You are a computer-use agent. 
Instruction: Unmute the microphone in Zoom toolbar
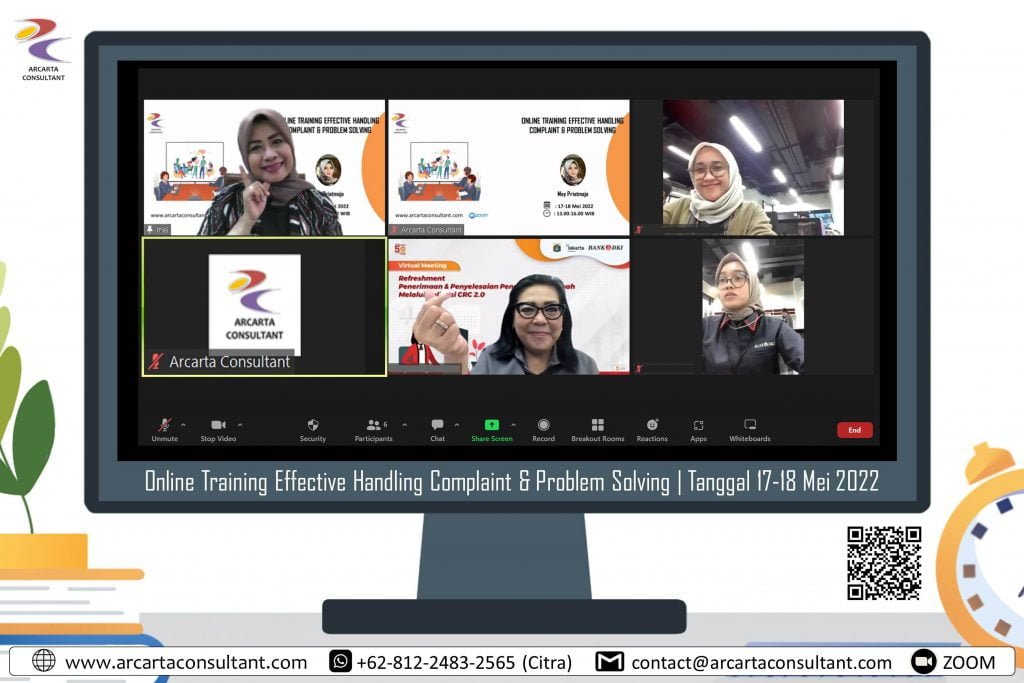[x=164, y=426]
